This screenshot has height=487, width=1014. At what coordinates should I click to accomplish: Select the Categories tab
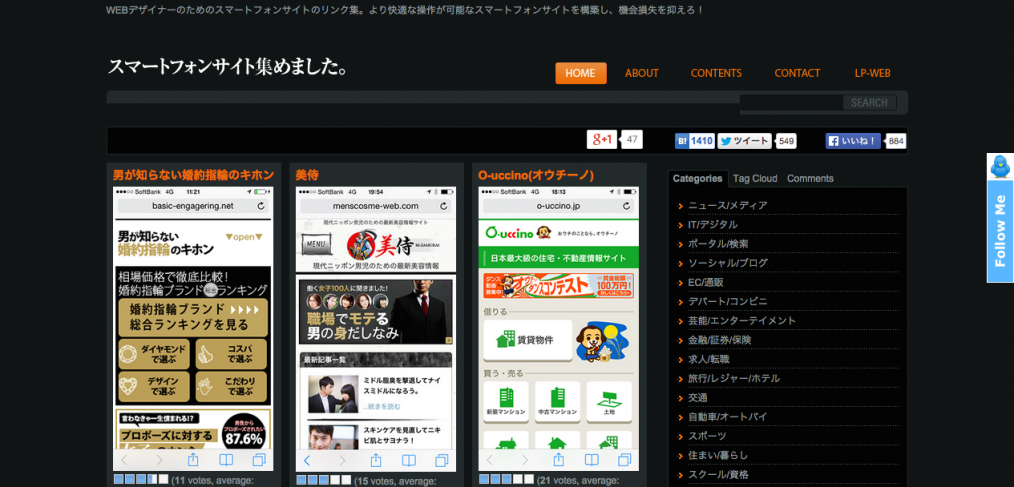pos(697,179)
